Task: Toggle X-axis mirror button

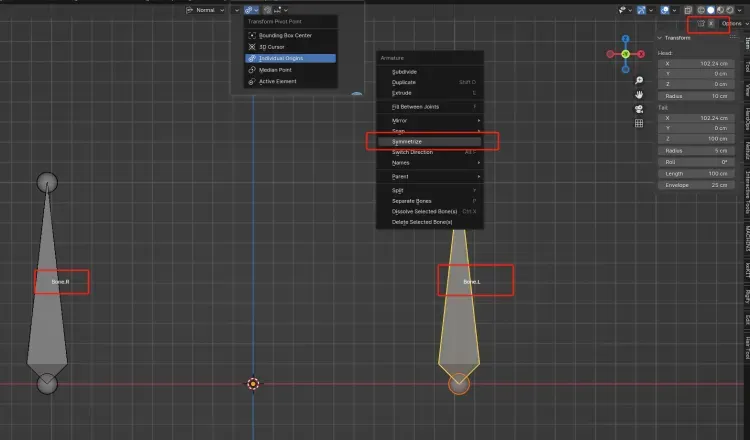Action: (x=711, y=23)
